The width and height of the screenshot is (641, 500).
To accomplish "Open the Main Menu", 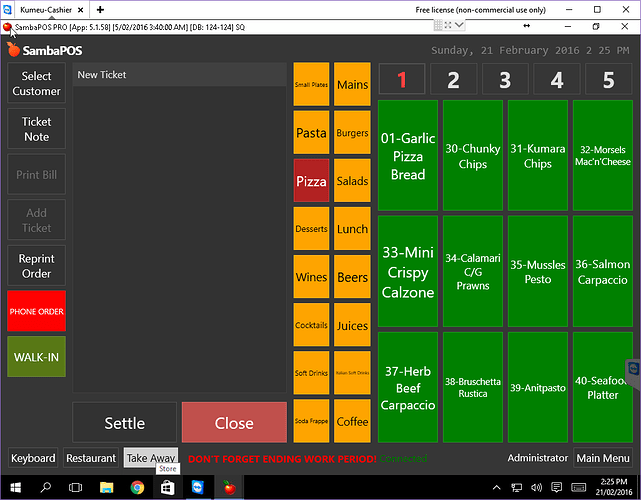I will tap(602, 458).
